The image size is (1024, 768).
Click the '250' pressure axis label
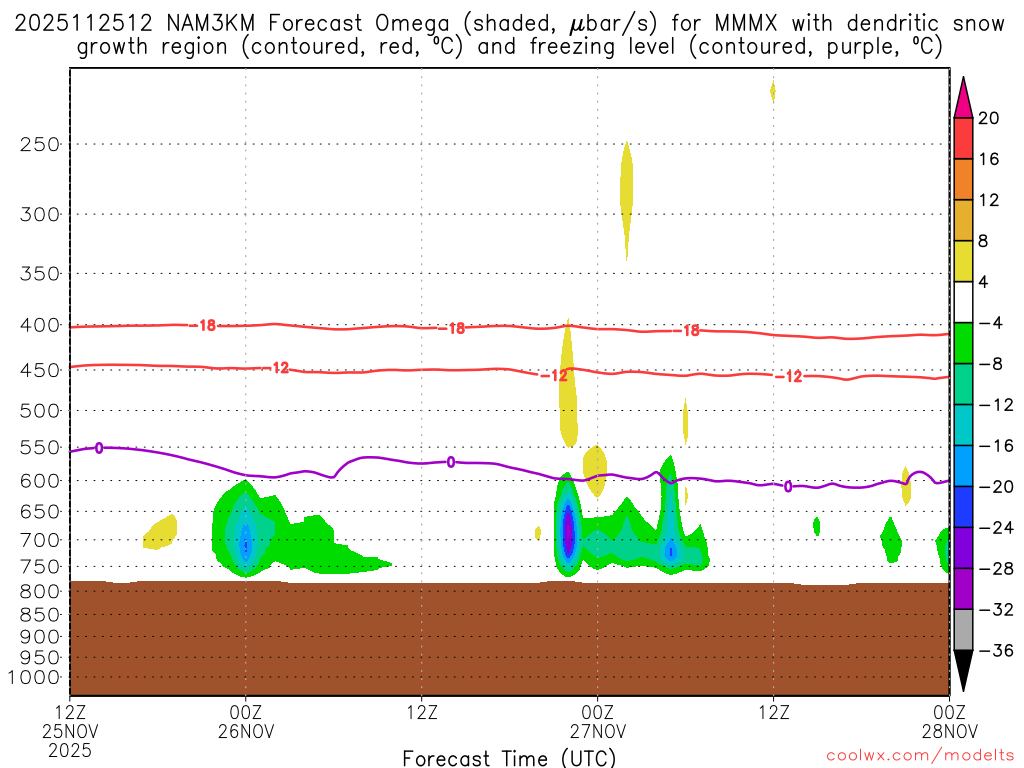[x=40, y=144]
